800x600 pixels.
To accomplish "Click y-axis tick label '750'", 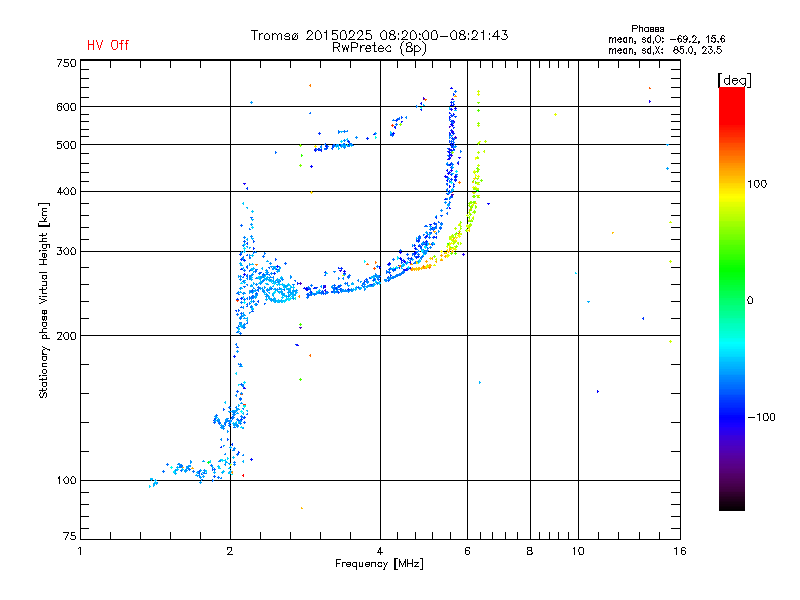I will [66, 63].
